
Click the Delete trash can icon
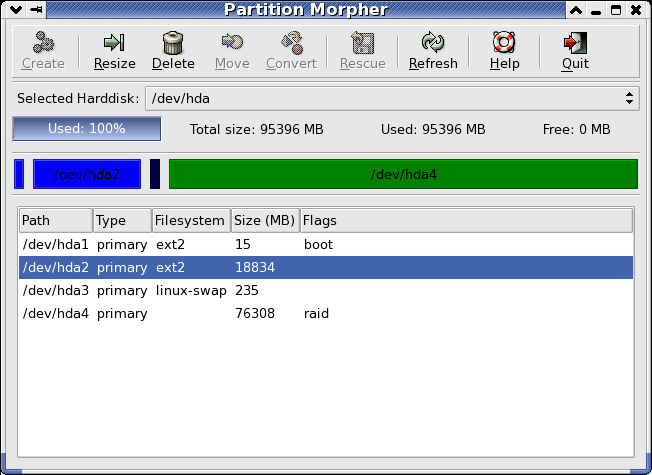(173, 42)
